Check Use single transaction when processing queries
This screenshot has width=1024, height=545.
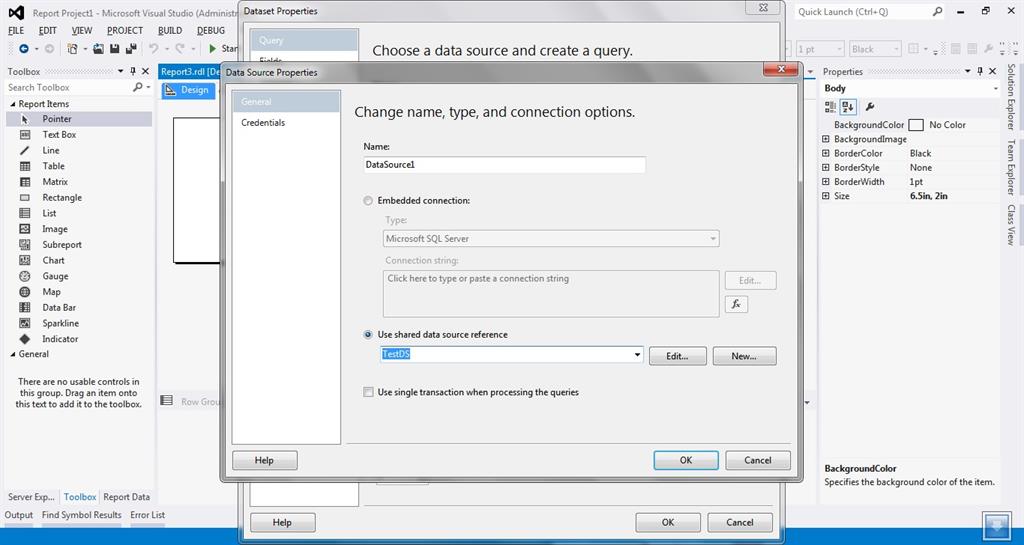click(x=368, y=392)
